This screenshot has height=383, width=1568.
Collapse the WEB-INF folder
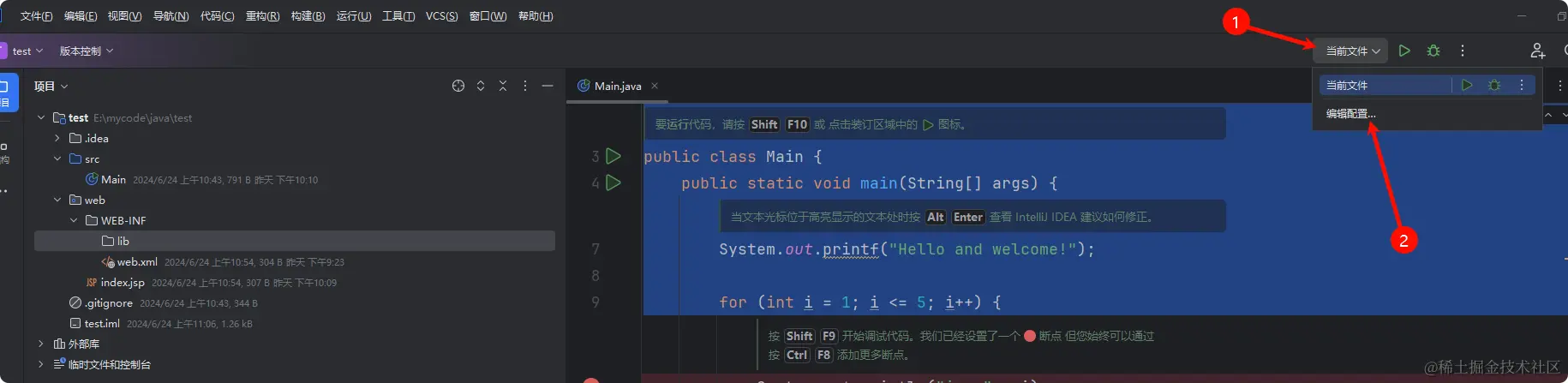click(x=74, y=221)
